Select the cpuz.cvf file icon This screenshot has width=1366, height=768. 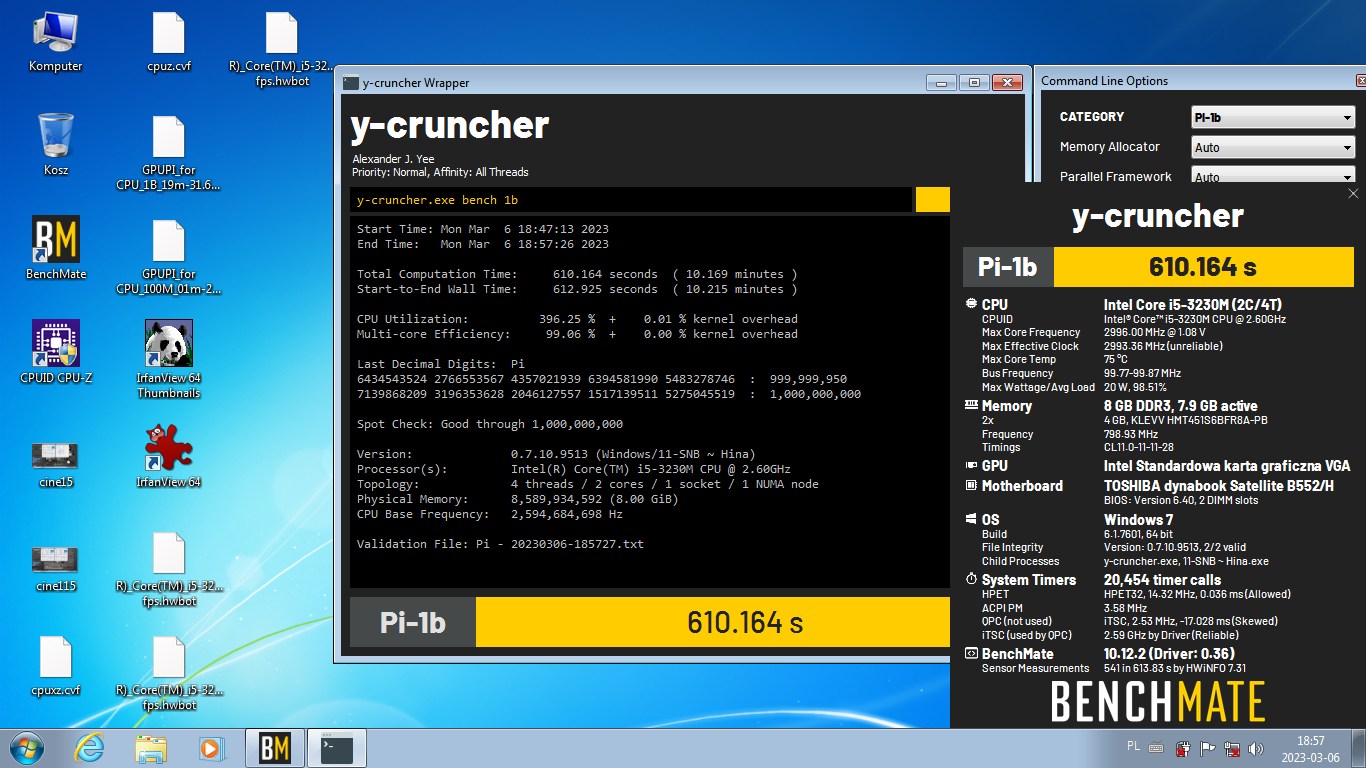168,43
